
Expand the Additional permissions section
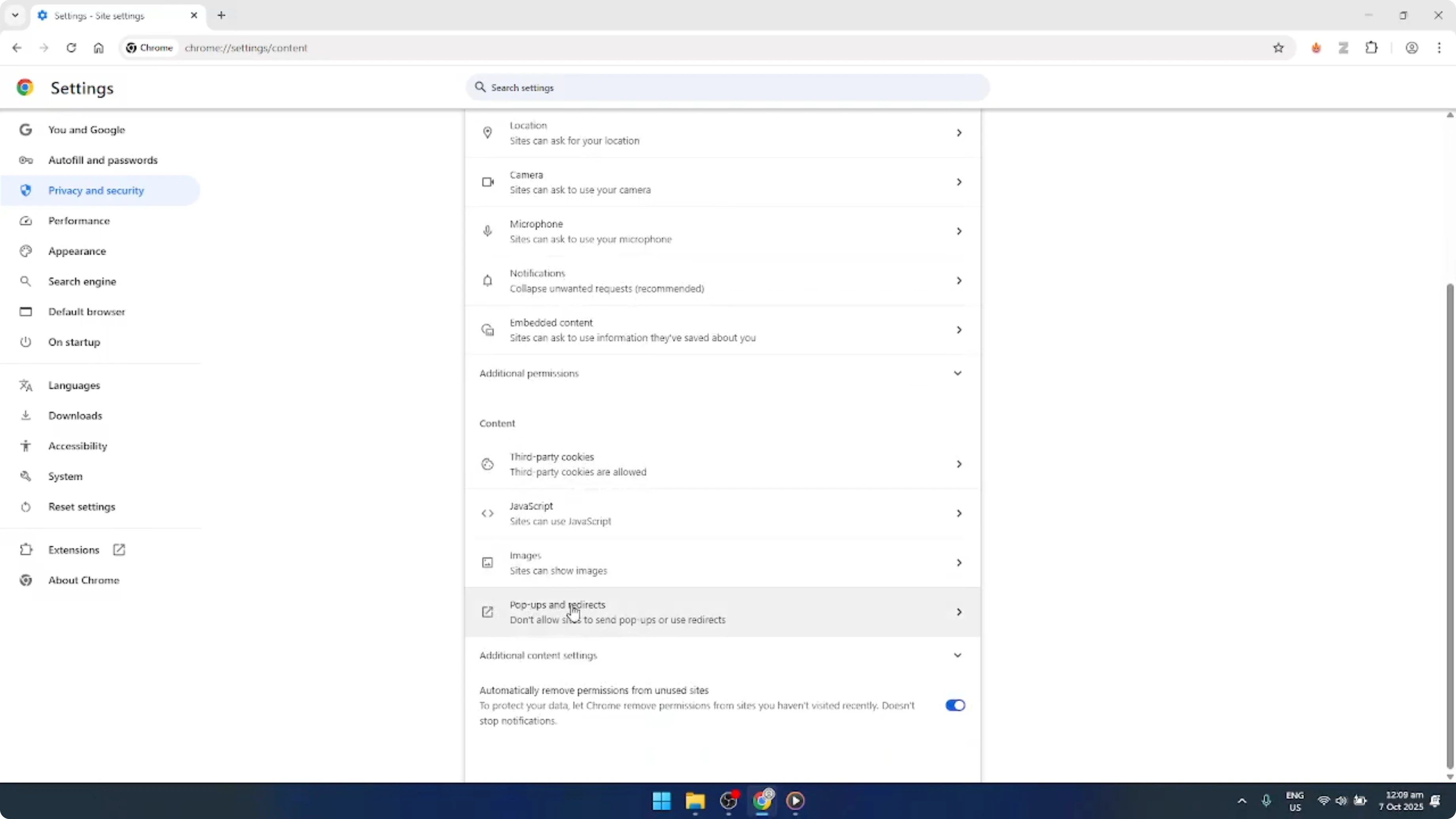click(957, 373)
